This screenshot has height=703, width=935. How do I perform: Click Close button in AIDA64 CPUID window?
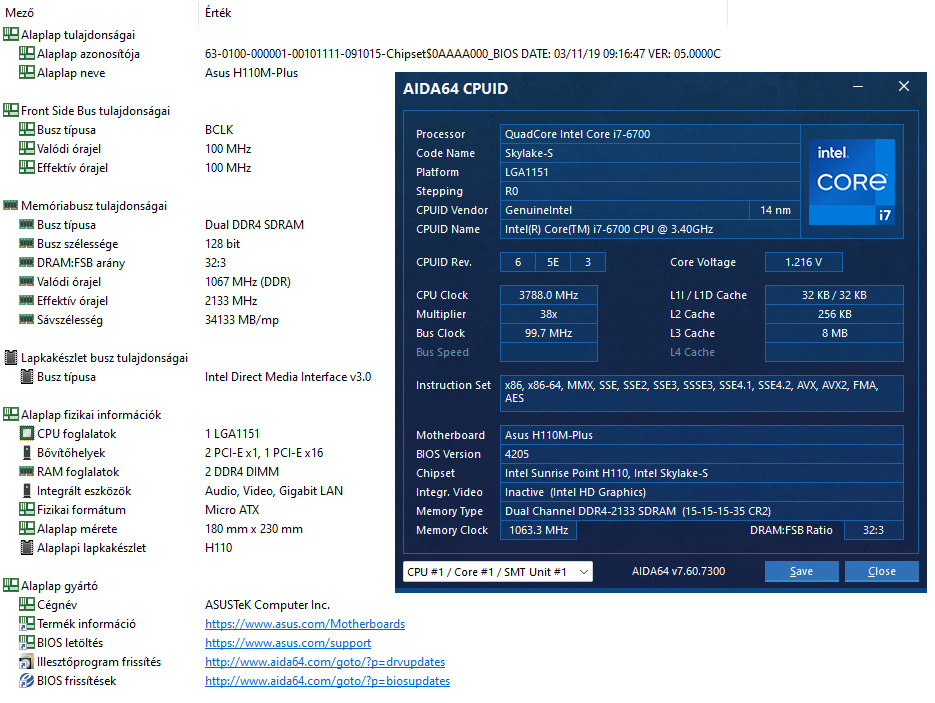click(x=881, y=571)
